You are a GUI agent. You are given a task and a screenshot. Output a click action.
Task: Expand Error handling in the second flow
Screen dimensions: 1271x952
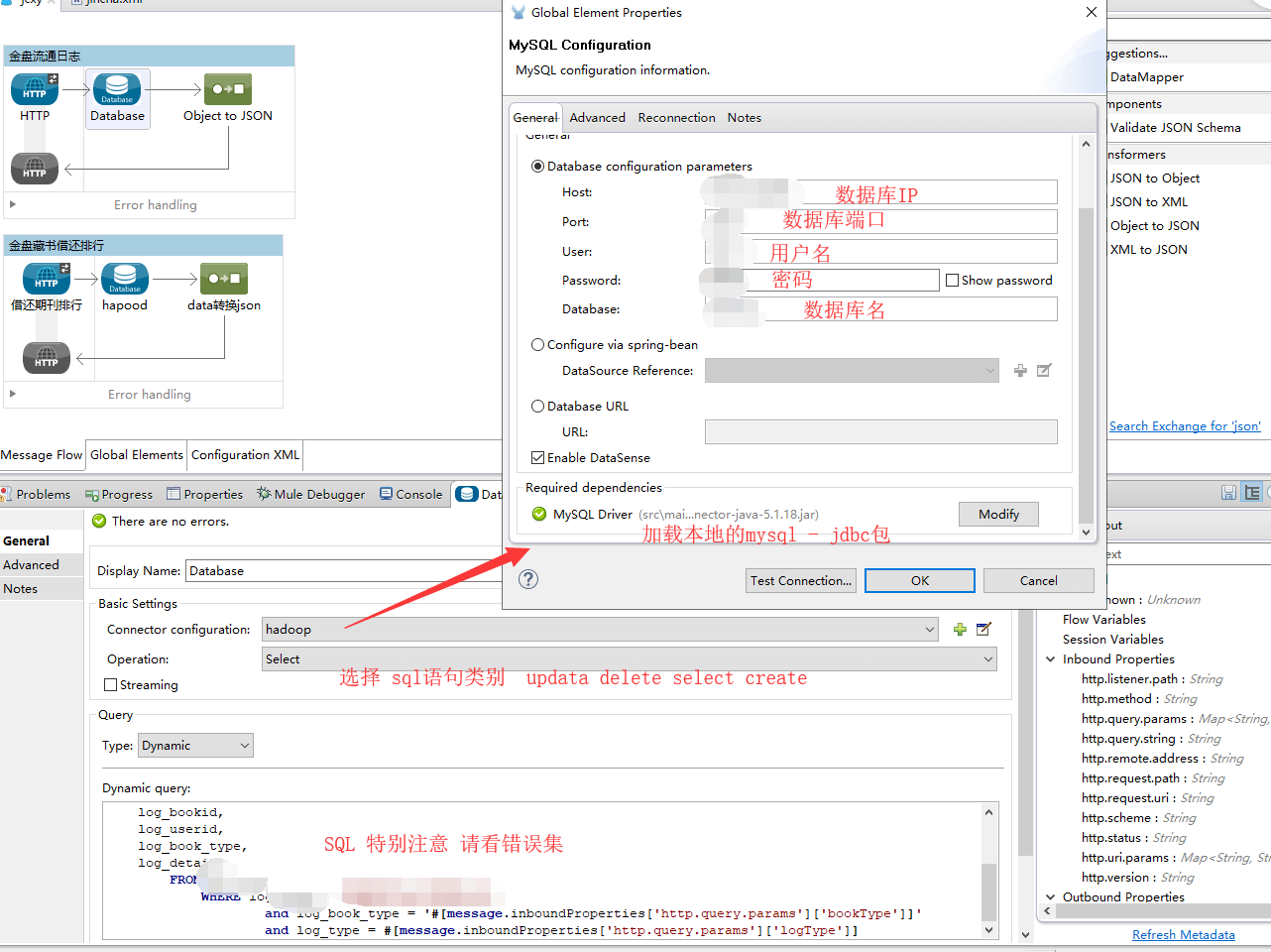click(13, 394)
